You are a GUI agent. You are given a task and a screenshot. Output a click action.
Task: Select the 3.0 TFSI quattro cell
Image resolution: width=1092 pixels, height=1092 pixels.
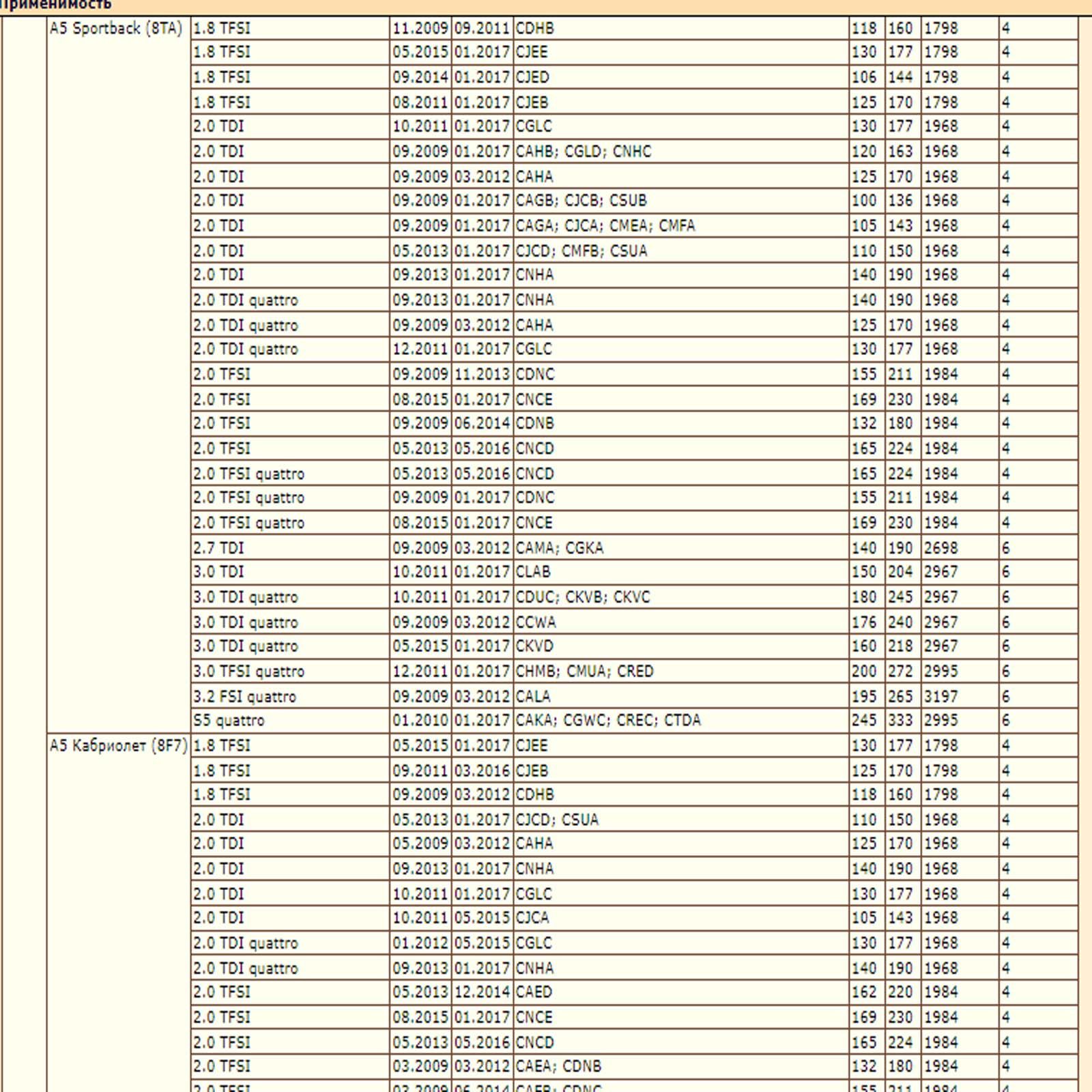(x=248, y=672)
